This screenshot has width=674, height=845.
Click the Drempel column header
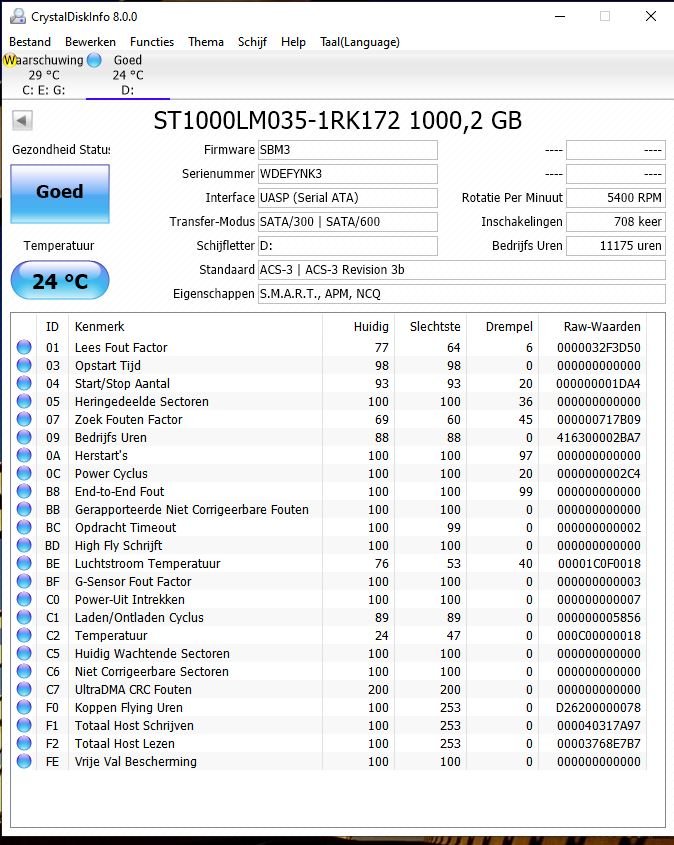tap(502, 327)
